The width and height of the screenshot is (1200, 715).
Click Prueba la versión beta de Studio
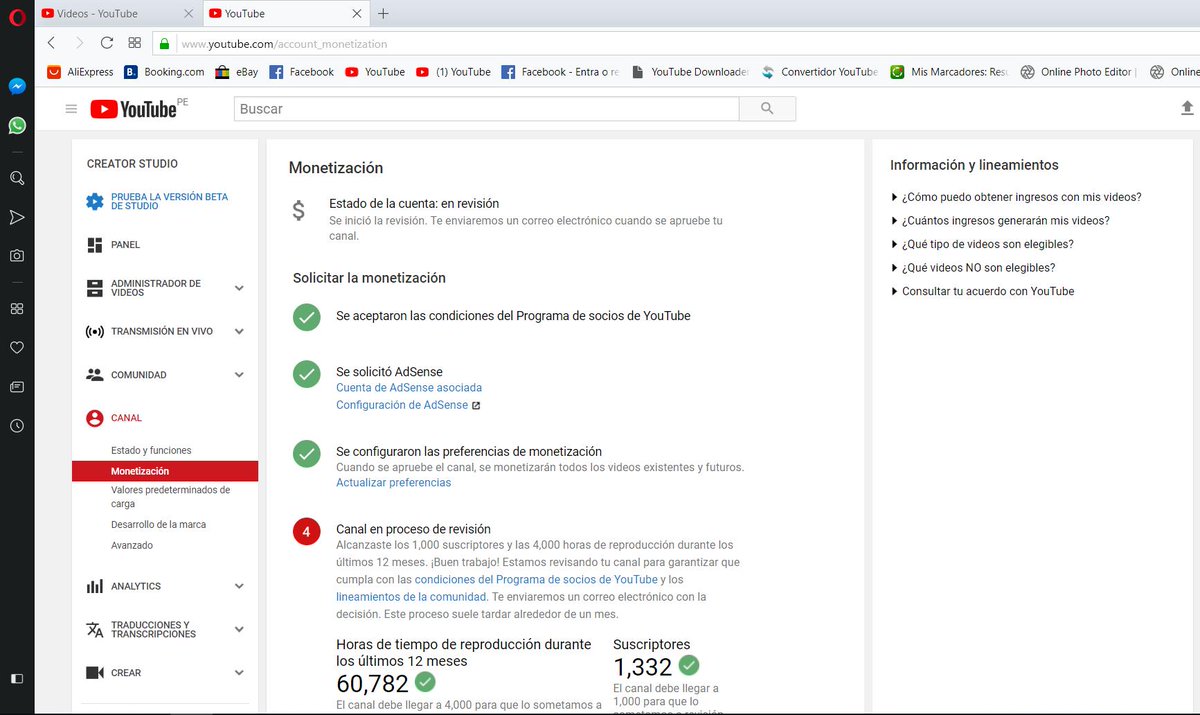click(x=169, y=201)
